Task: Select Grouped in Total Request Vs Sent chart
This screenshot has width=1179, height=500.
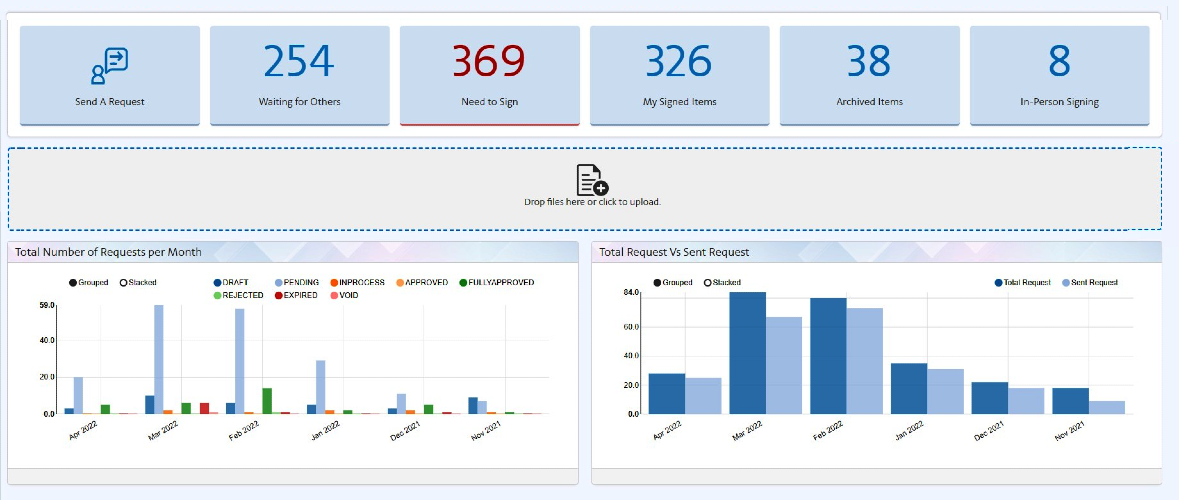Action: tap(673, 283)
